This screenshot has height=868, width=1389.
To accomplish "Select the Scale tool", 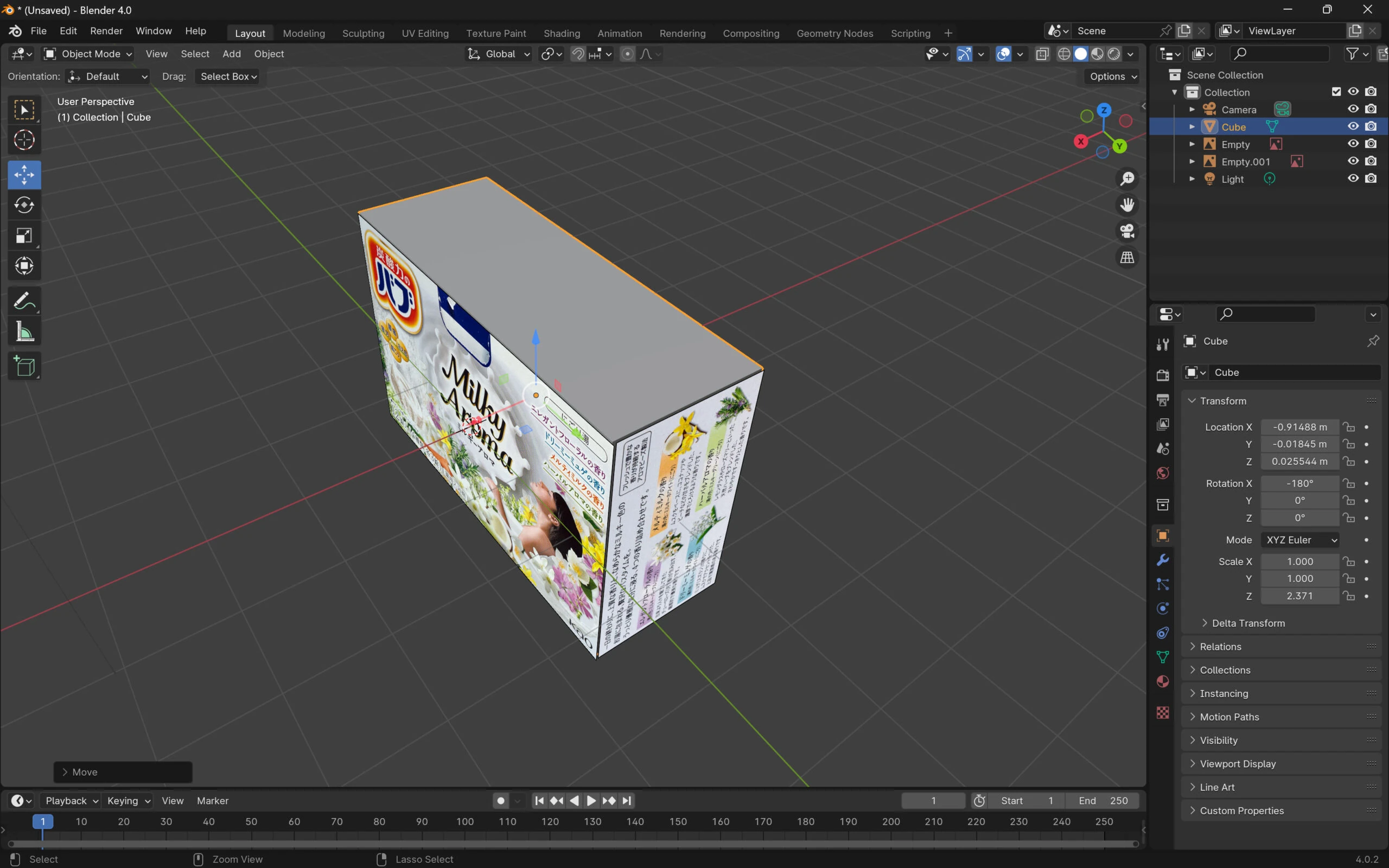I will pyautogui.click(x=24, y=235).
